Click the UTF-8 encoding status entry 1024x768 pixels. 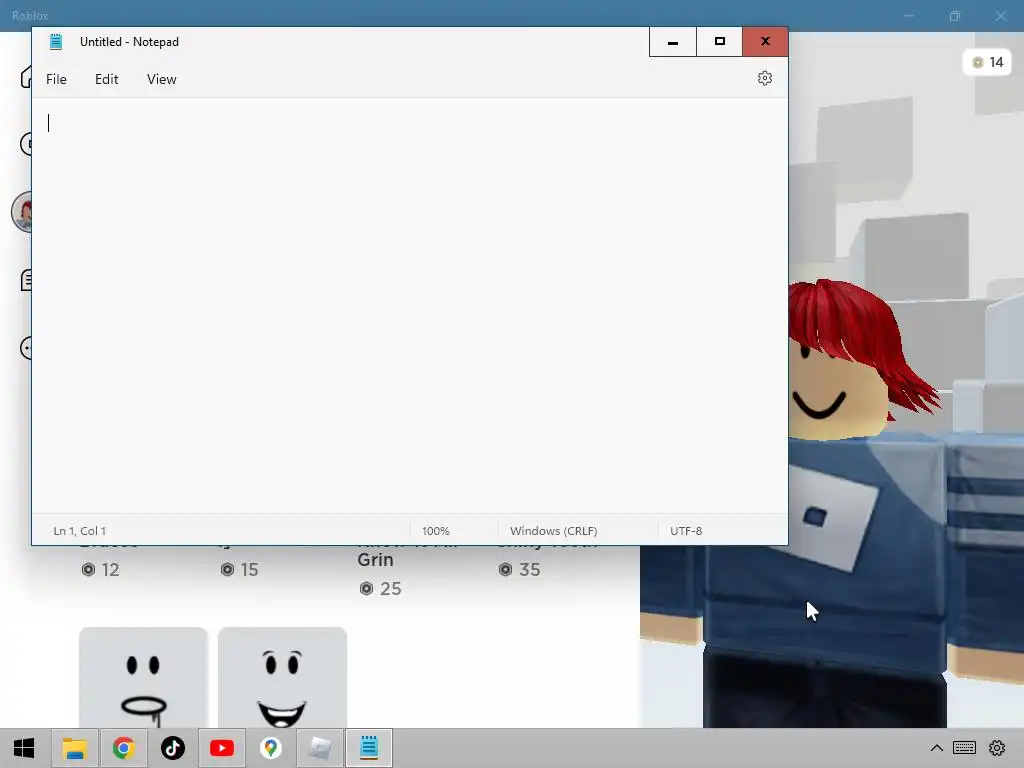coord(686,531)
